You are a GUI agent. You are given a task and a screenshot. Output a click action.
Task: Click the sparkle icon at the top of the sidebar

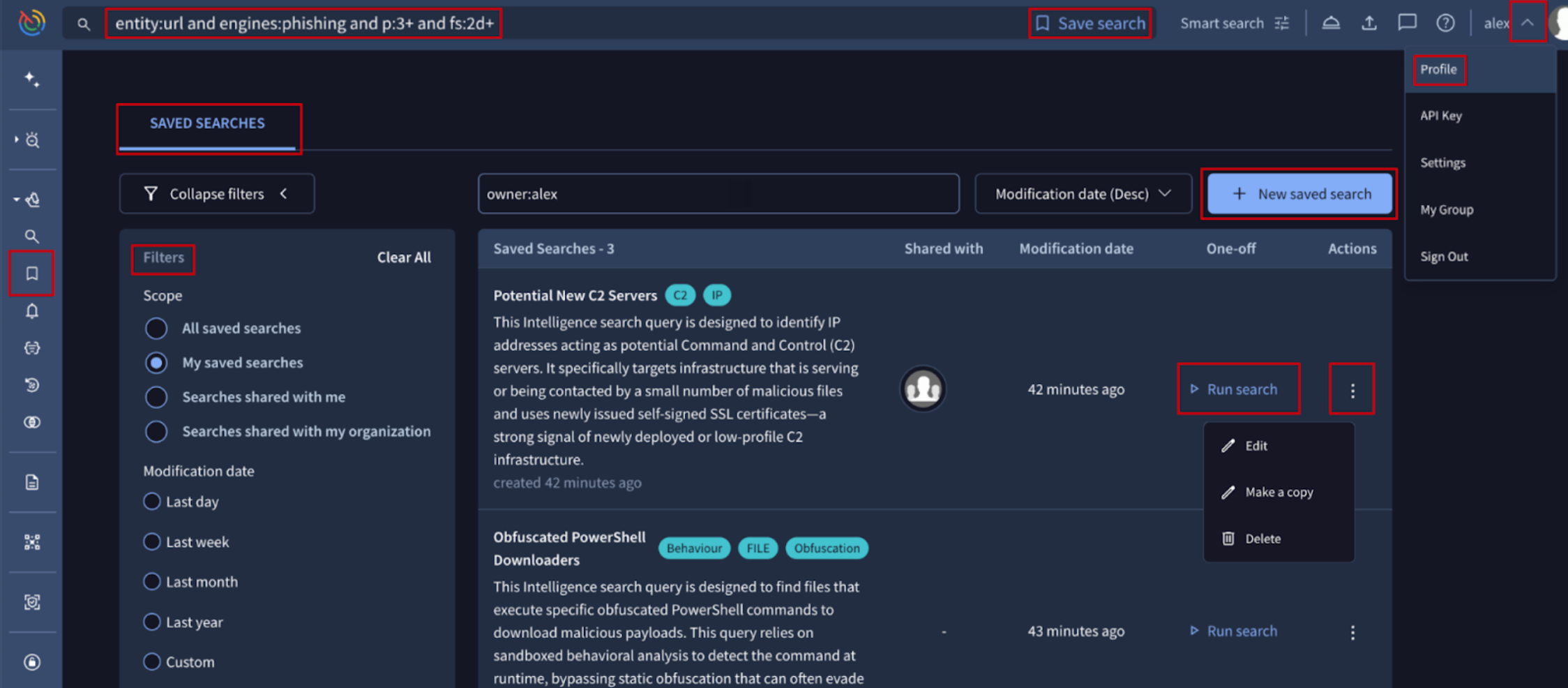tap(32, 79)
